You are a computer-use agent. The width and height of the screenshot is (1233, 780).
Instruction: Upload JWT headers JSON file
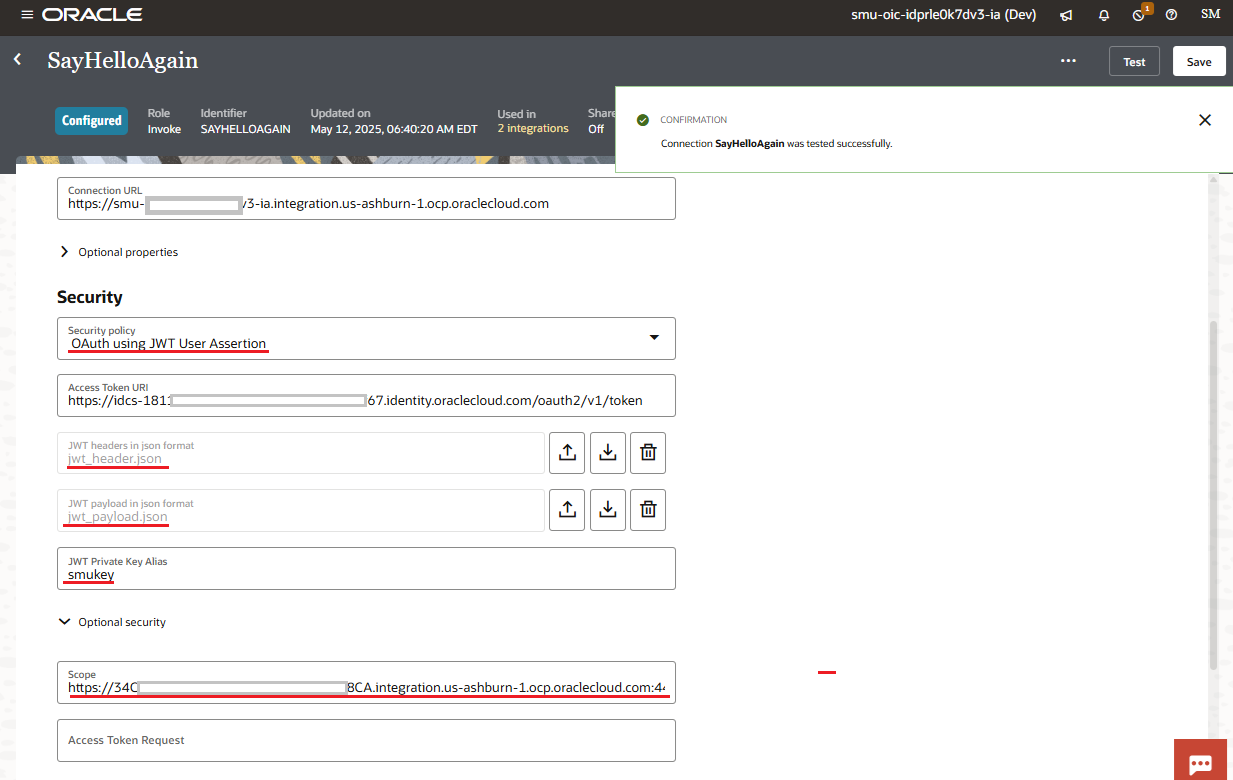click(567, 453)
